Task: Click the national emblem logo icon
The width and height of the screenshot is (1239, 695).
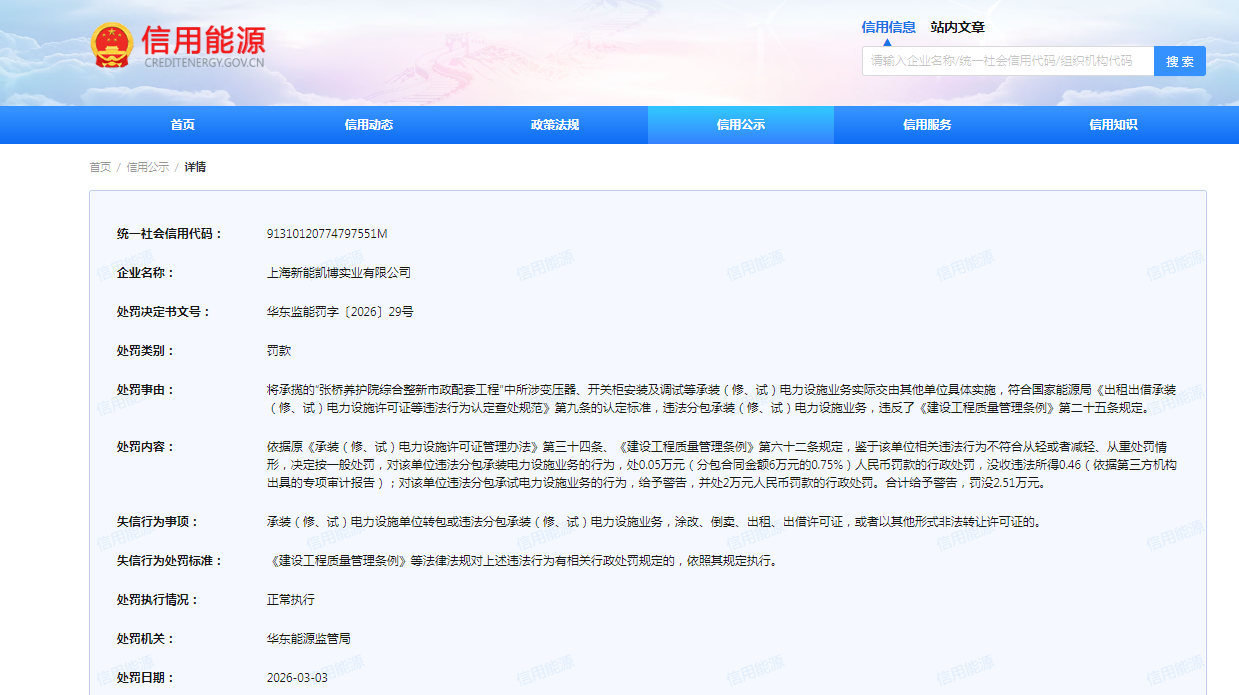Action: pyautogui.click(x=112, y=46)
